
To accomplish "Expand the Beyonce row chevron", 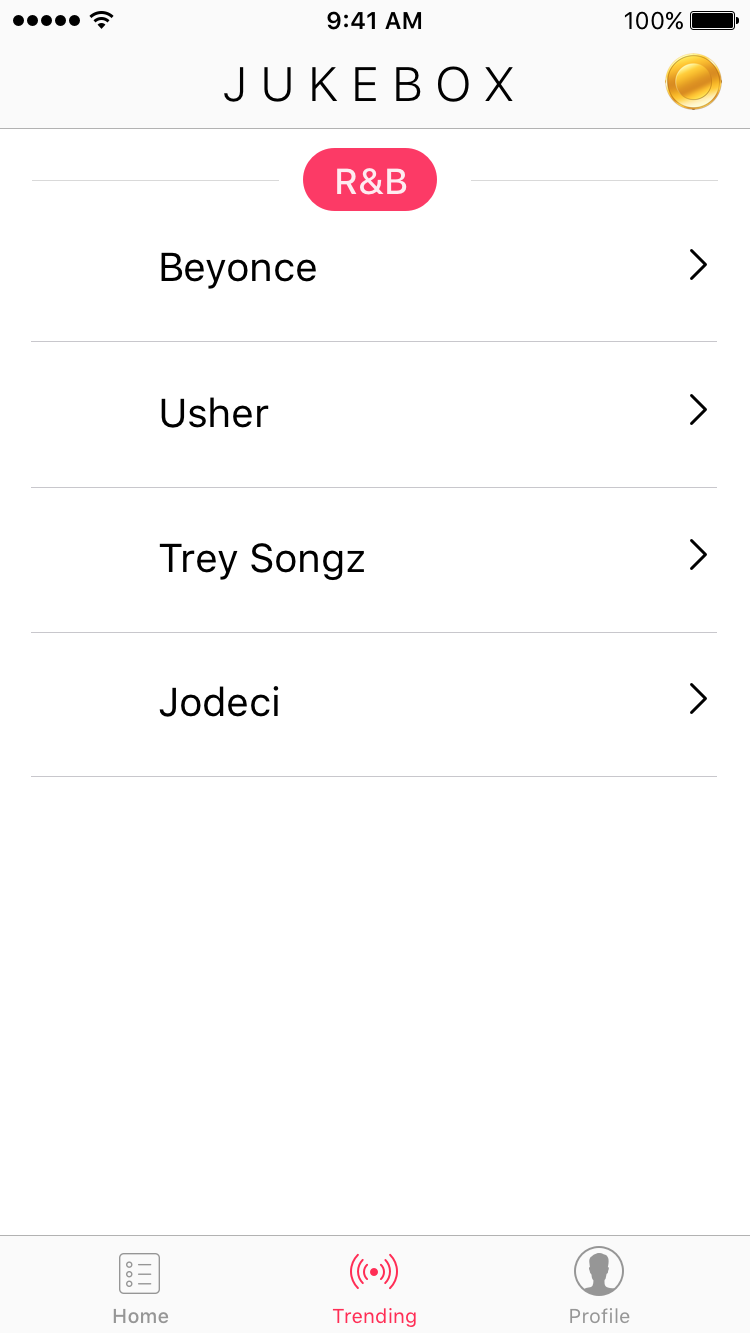I will pos(698,265).
